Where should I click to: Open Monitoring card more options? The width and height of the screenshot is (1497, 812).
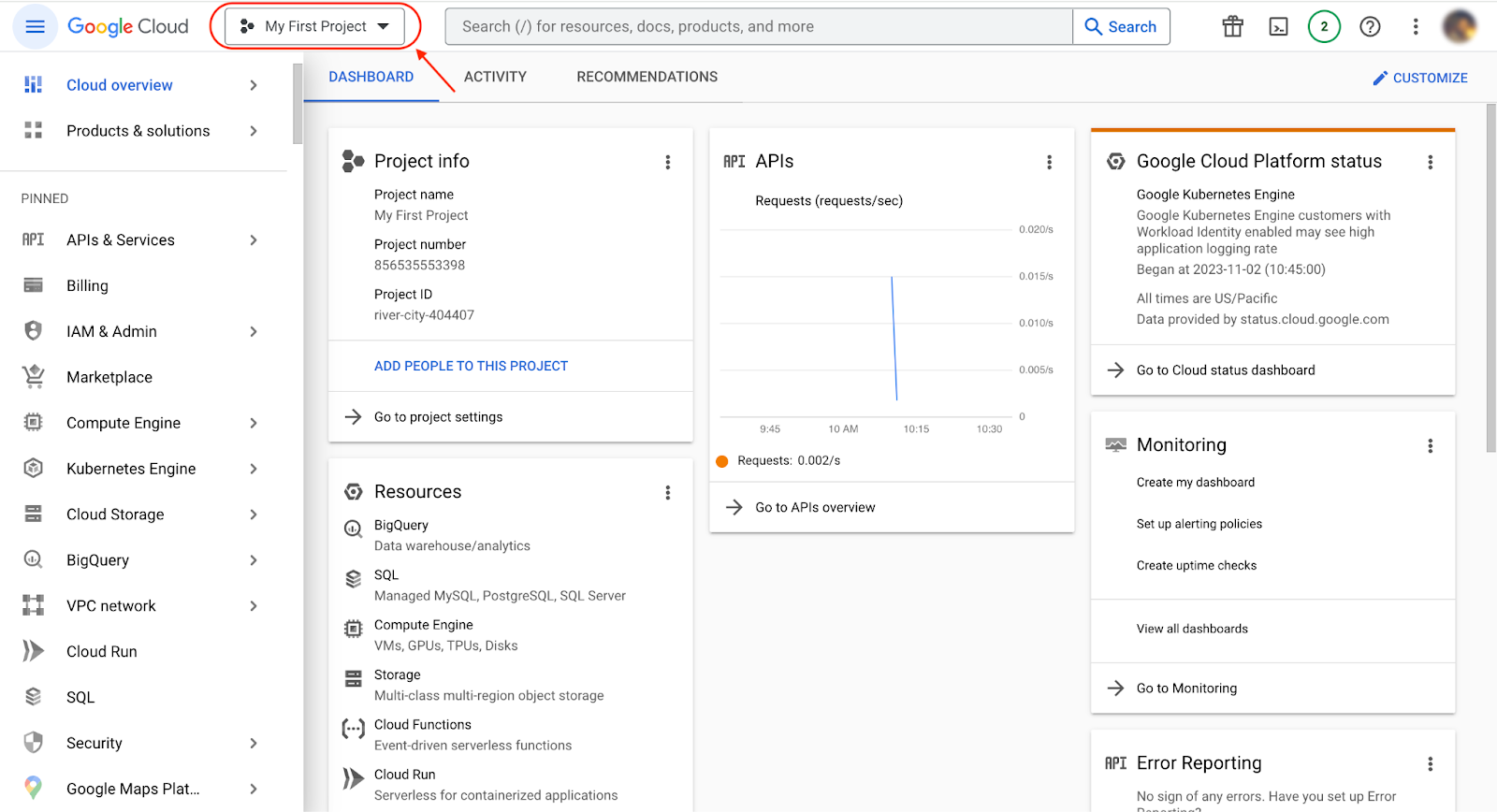click(x=1430, y=446)
